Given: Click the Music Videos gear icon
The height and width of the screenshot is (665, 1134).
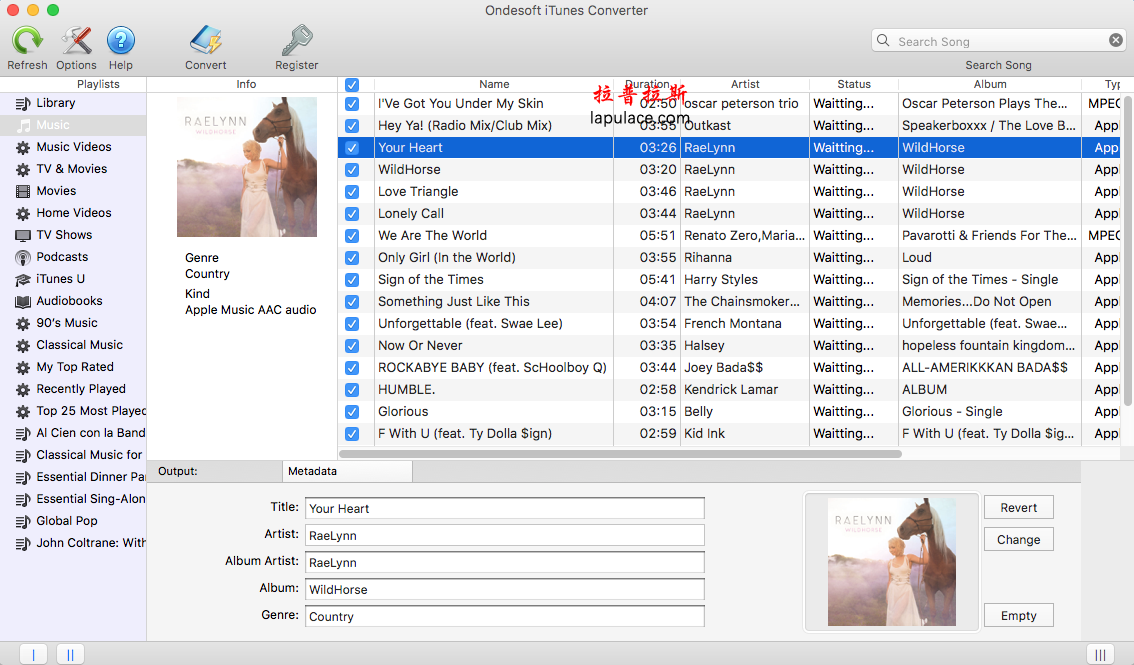Looking at the screenshot, I should click(x=23, y=147).
